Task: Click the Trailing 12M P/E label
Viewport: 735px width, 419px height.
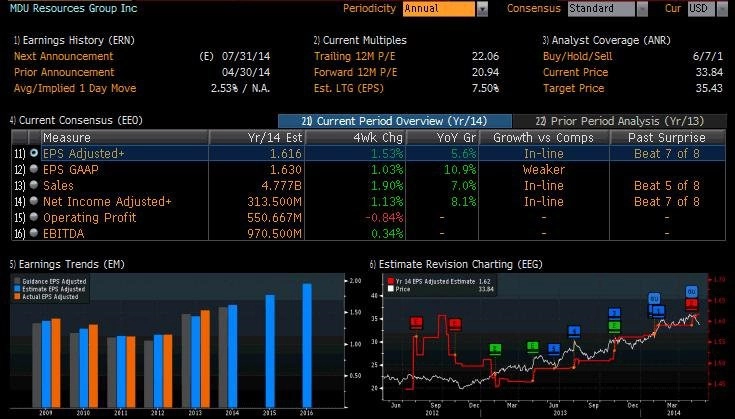Action: [x=355, y=56]
